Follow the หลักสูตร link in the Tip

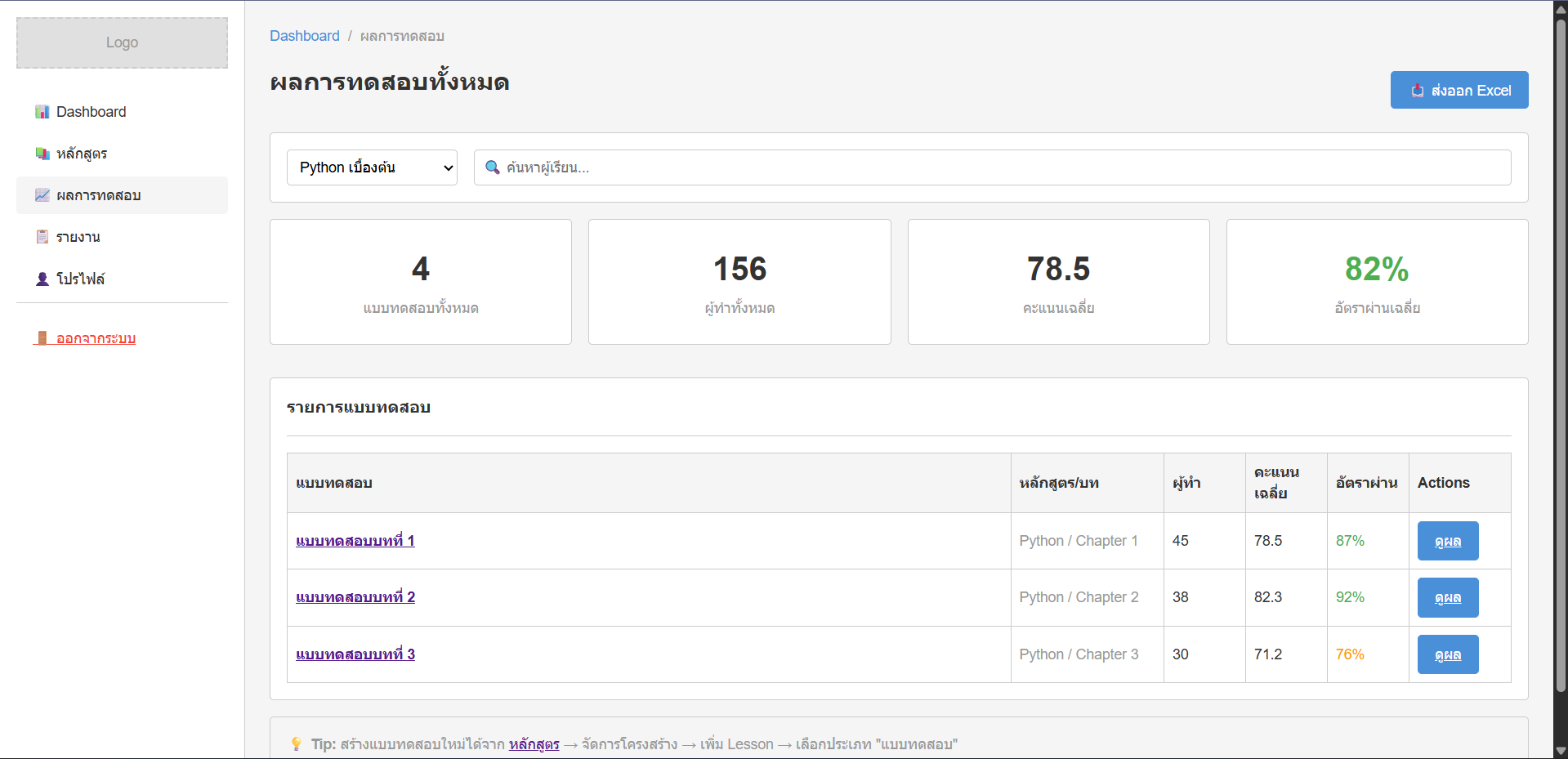pyautogui.click(x=534, y=744)
